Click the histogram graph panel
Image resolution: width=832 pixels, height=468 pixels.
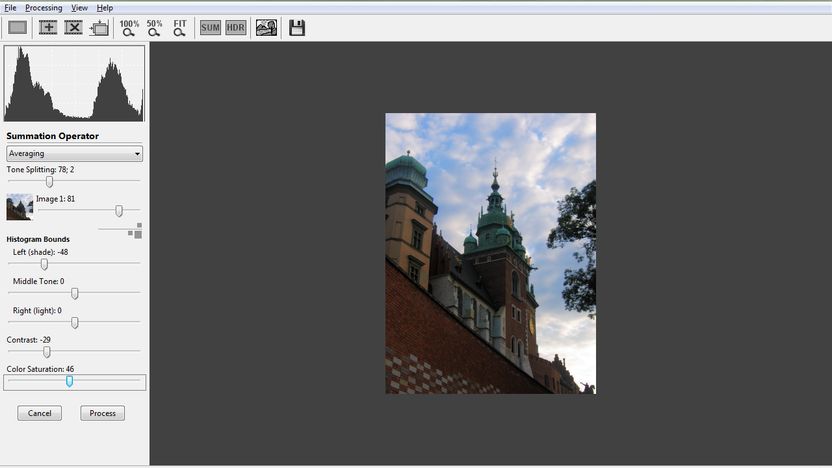tap(74, 83)
